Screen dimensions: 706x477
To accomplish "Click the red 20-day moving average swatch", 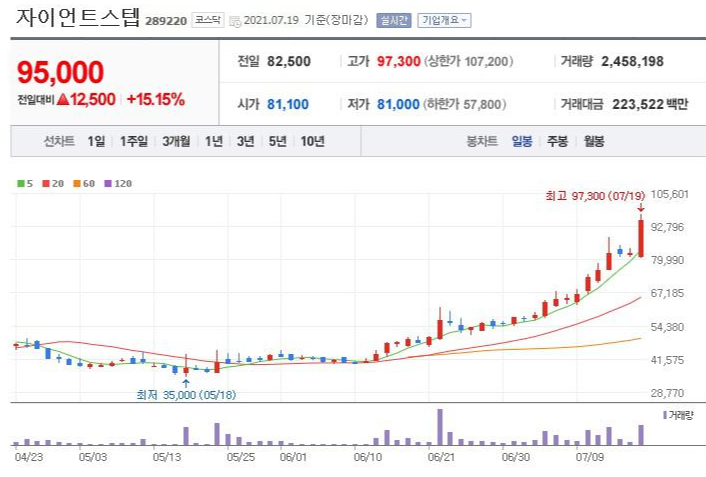I will tap(46, 183).
